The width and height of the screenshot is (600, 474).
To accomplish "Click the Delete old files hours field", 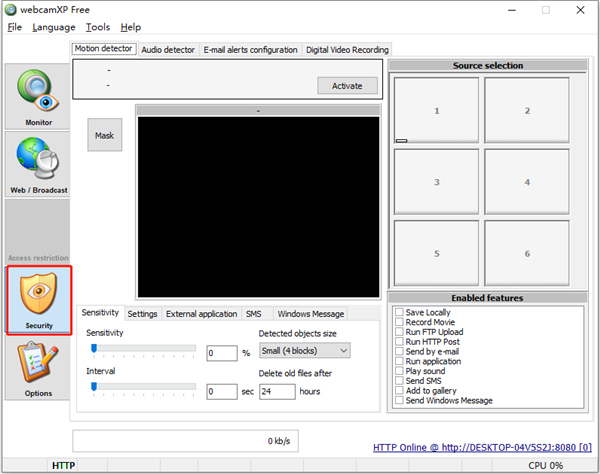I will (276, 391).
